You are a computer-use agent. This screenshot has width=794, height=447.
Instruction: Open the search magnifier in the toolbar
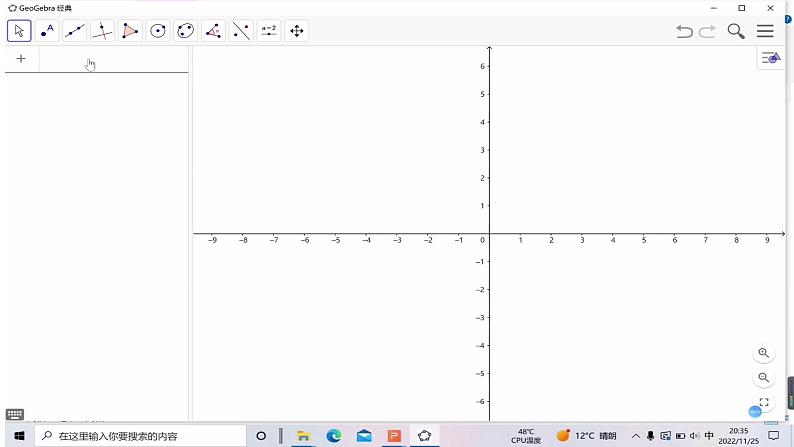click(736, 31)
